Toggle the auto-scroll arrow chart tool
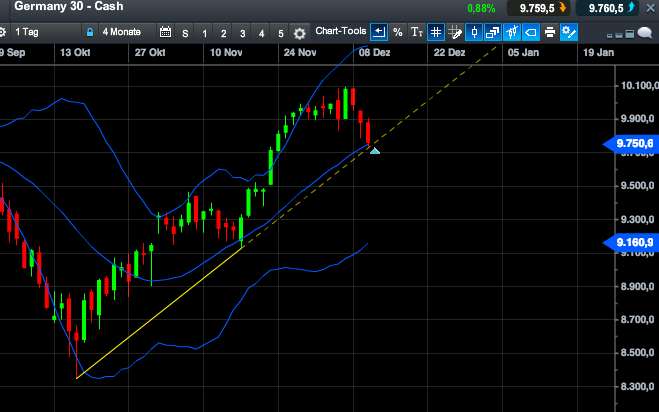The image size is (659, 412). (379, 32)
